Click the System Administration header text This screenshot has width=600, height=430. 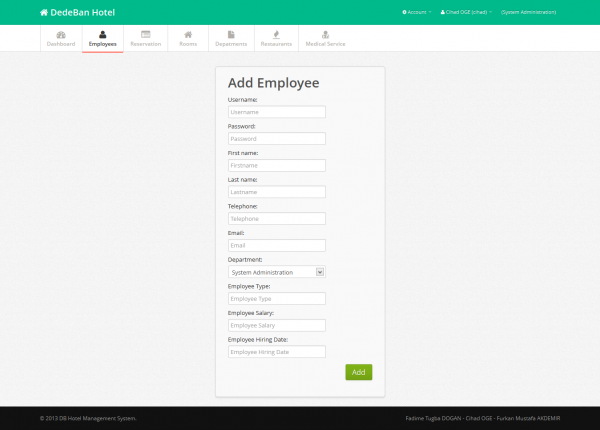click(528, 12)
